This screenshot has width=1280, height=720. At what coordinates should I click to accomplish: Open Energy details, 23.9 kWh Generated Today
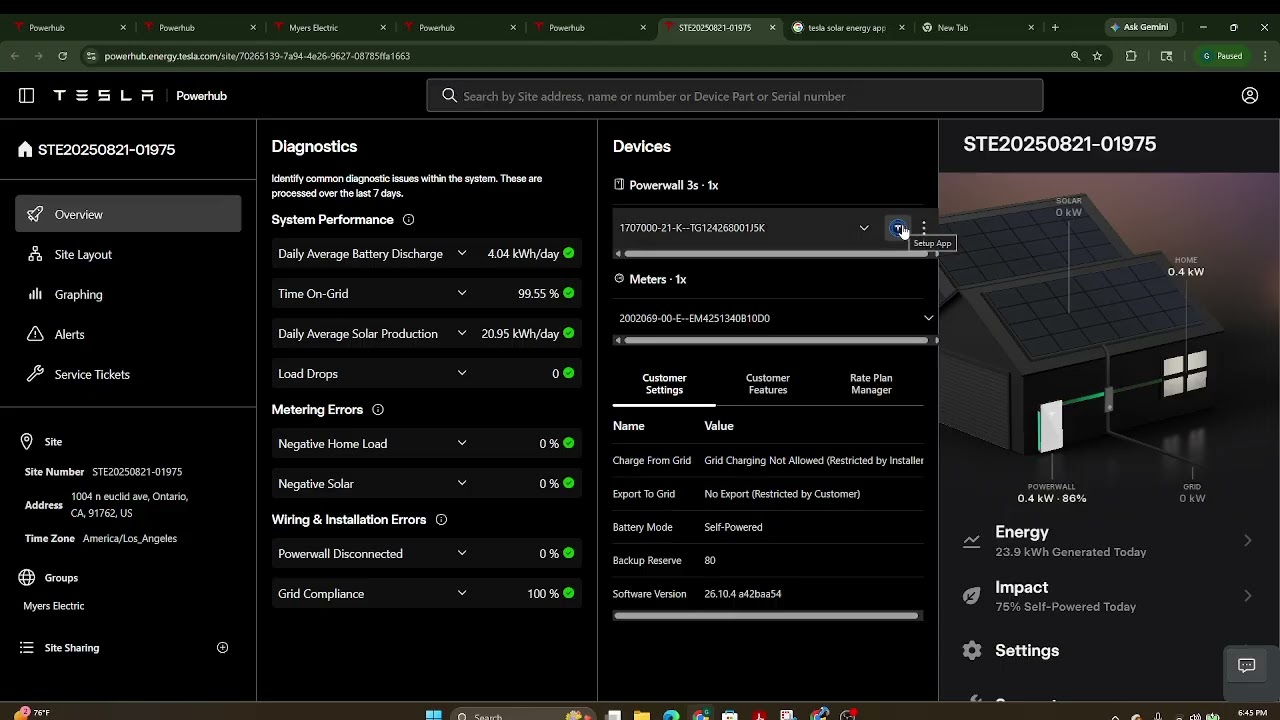point(1109,540)
